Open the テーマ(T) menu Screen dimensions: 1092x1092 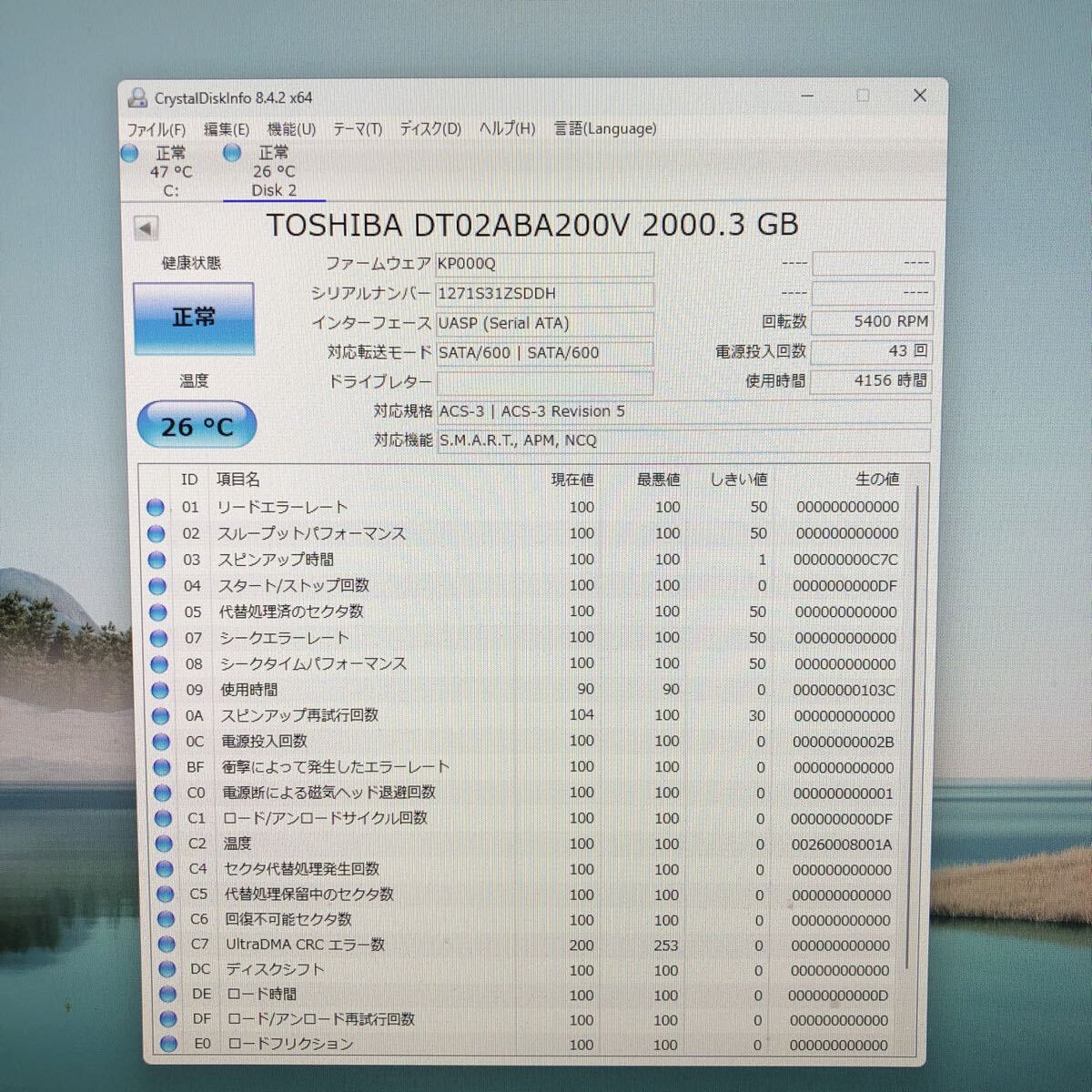[358, 129]
